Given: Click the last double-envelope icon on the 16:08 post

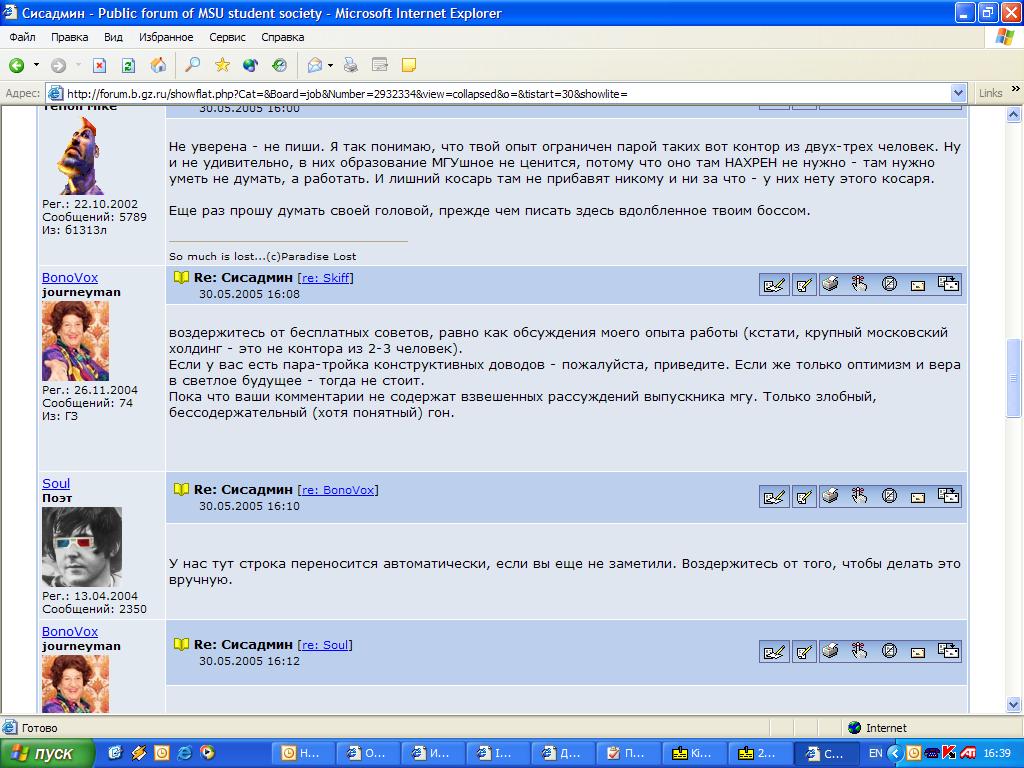Looking at the screenshot, I should (948, 284).
